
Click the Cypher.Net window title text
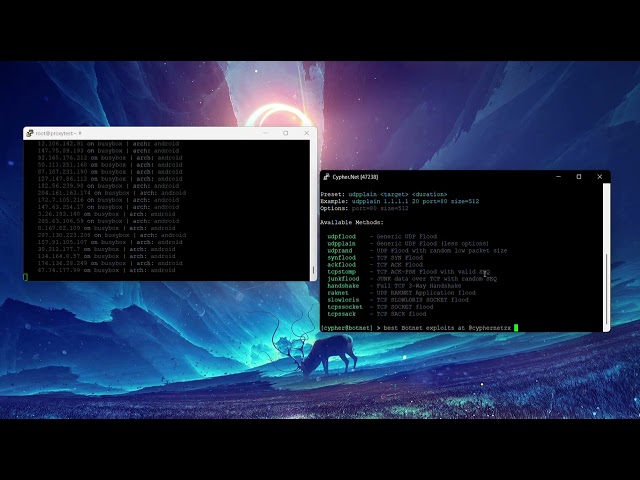point(355,177)
